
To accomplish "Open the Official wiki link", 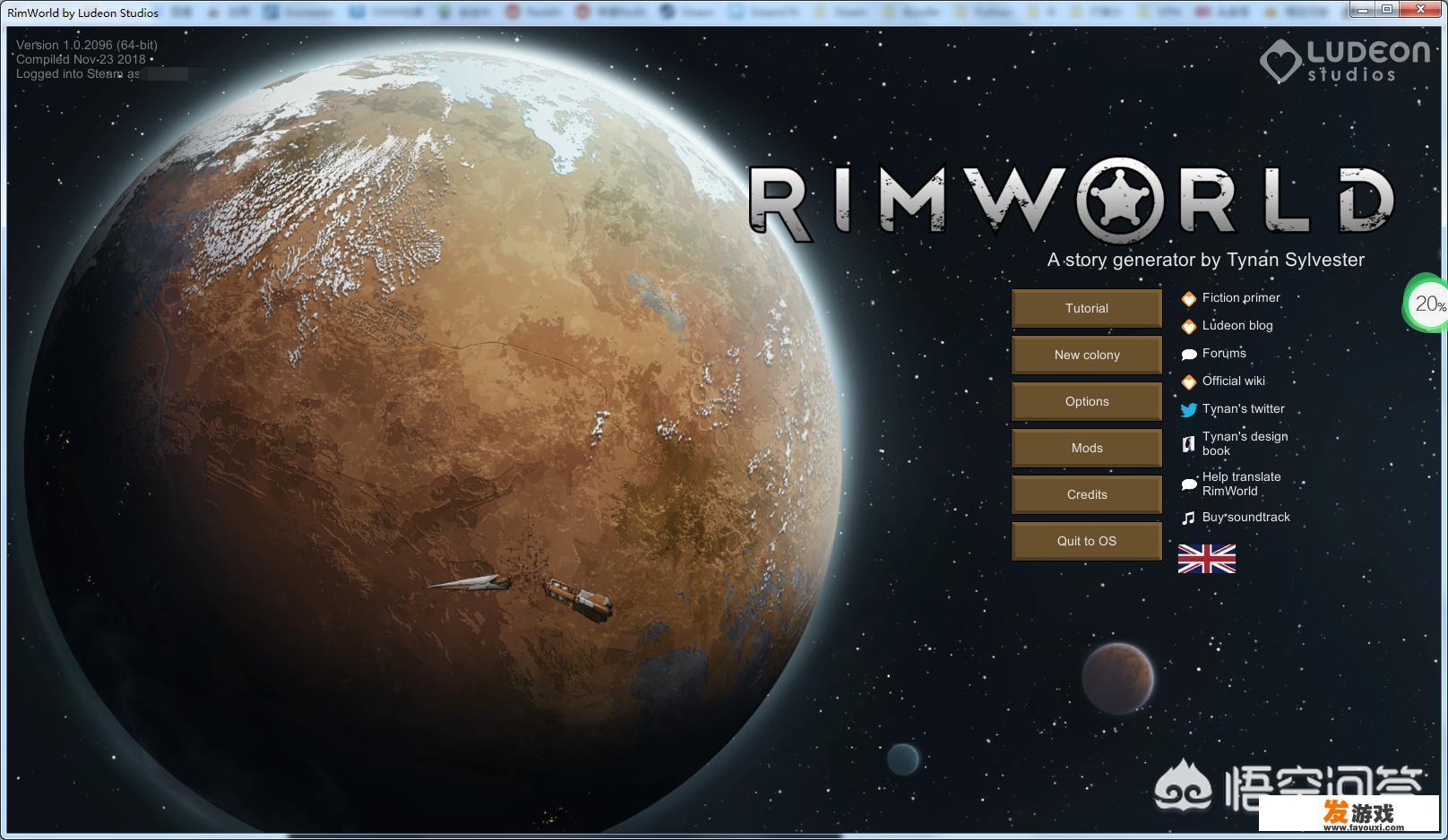I will (1234, 381).
